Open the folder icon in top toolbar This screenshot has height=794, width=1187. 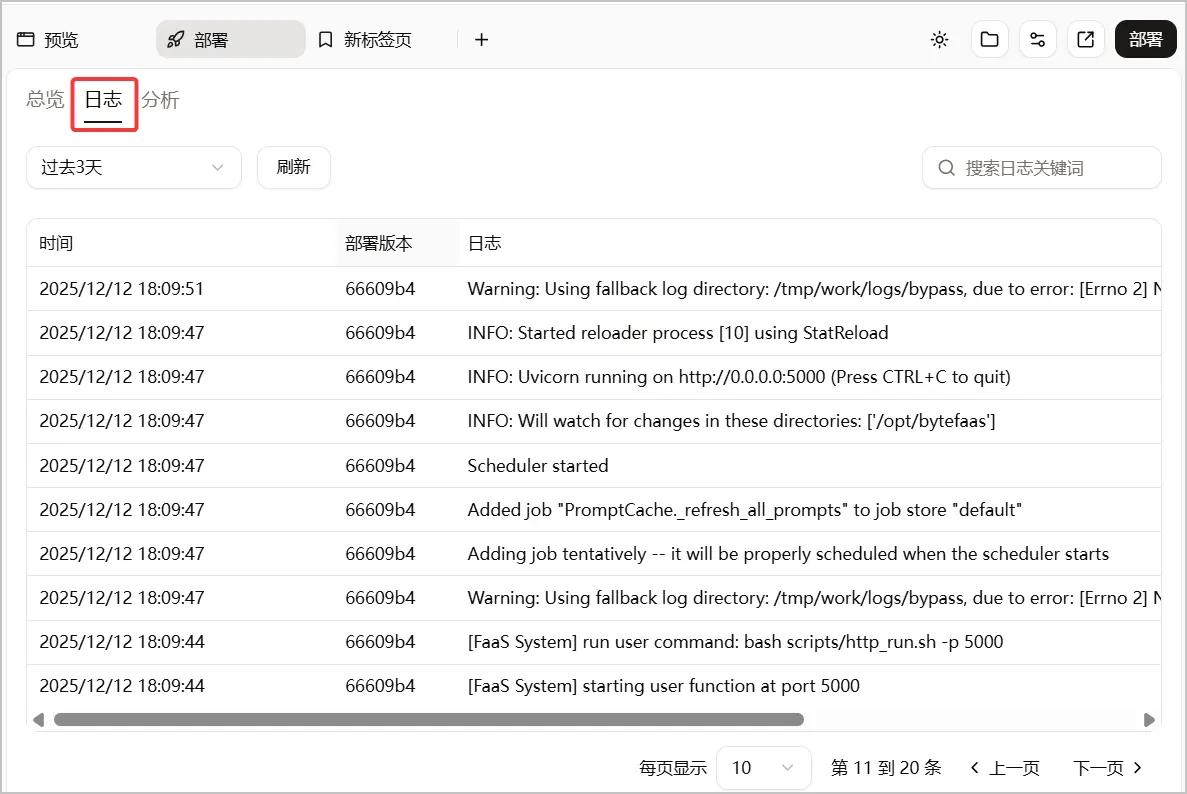989,39
